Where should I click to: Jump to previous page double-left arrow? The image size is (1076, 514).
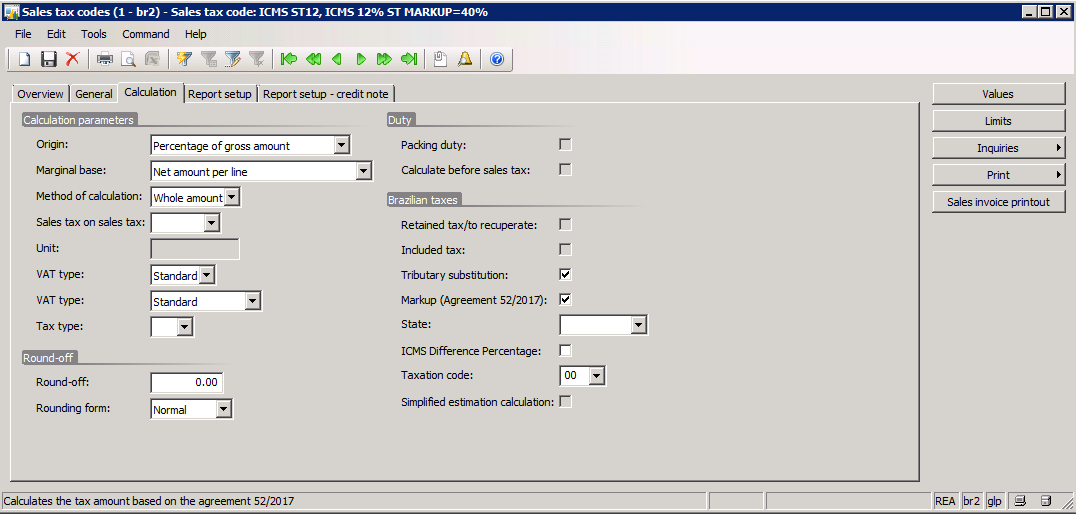click(313, 60)
